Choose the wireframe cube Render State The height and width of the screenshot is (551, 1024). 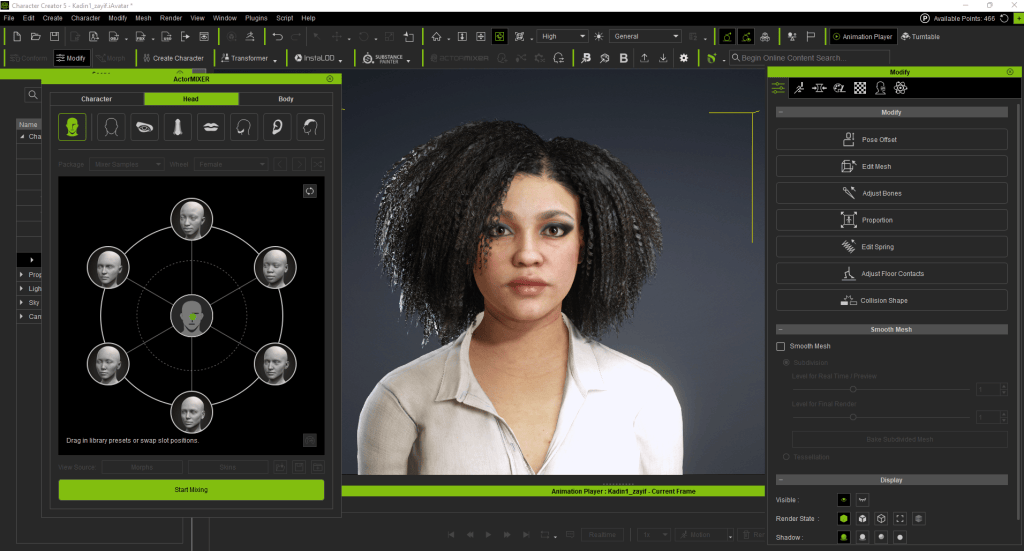point(881,518)
